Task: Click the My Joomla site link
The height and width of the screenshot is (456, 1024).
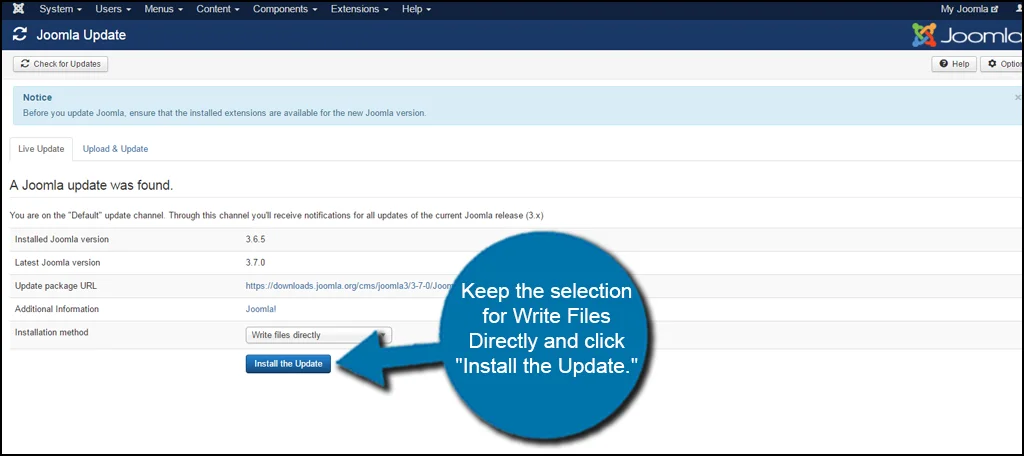Action: pyautogui.click(x=969, y=9)
